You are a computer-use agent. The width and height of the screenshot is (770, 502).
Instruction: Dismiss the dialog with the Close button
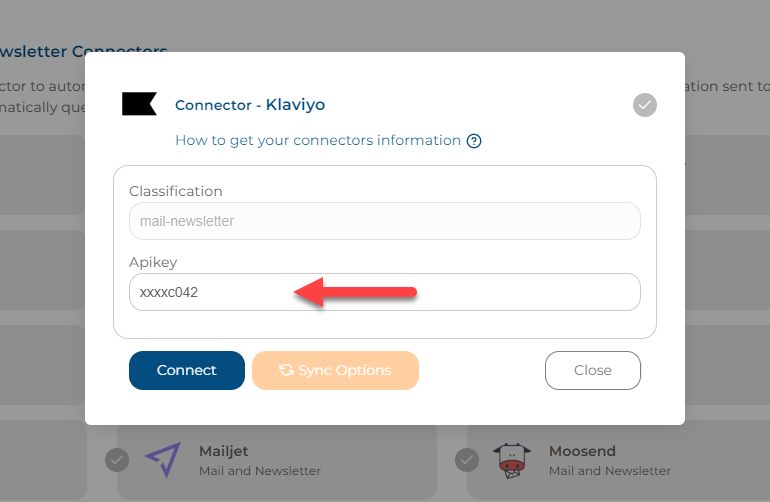coord(593,370)
